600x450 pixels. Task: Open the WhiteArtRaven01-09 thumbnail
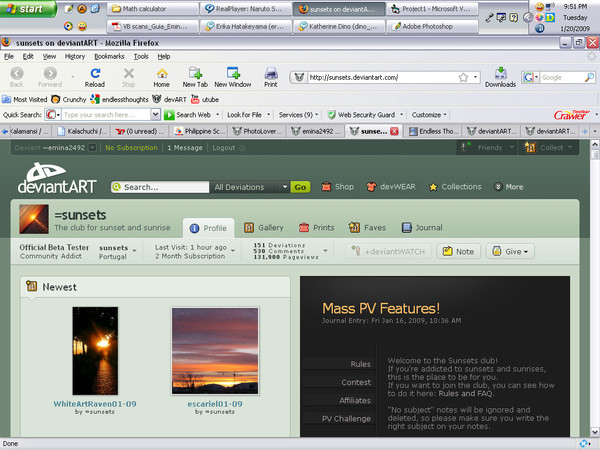(x=95, y=351)
